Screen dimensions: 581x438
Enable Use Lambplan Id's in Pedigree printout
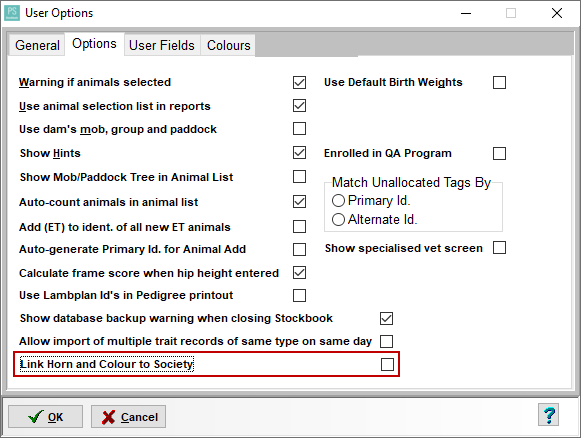(x=299, y=295)
